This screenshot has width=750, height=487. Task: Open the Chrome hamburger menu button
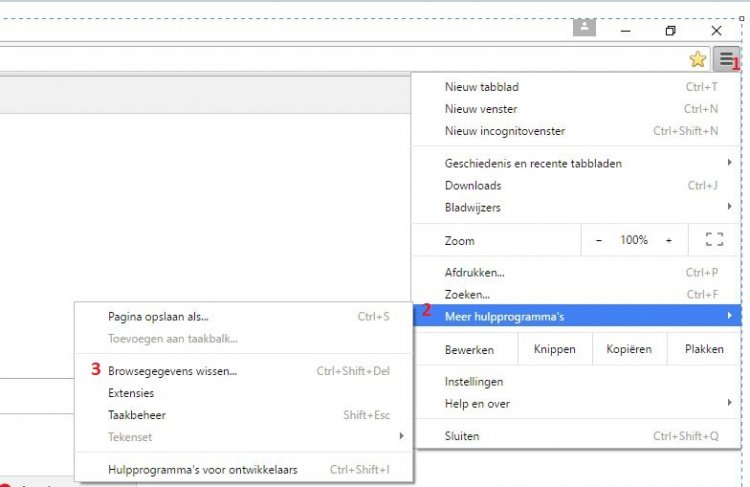tap(726, 59)
